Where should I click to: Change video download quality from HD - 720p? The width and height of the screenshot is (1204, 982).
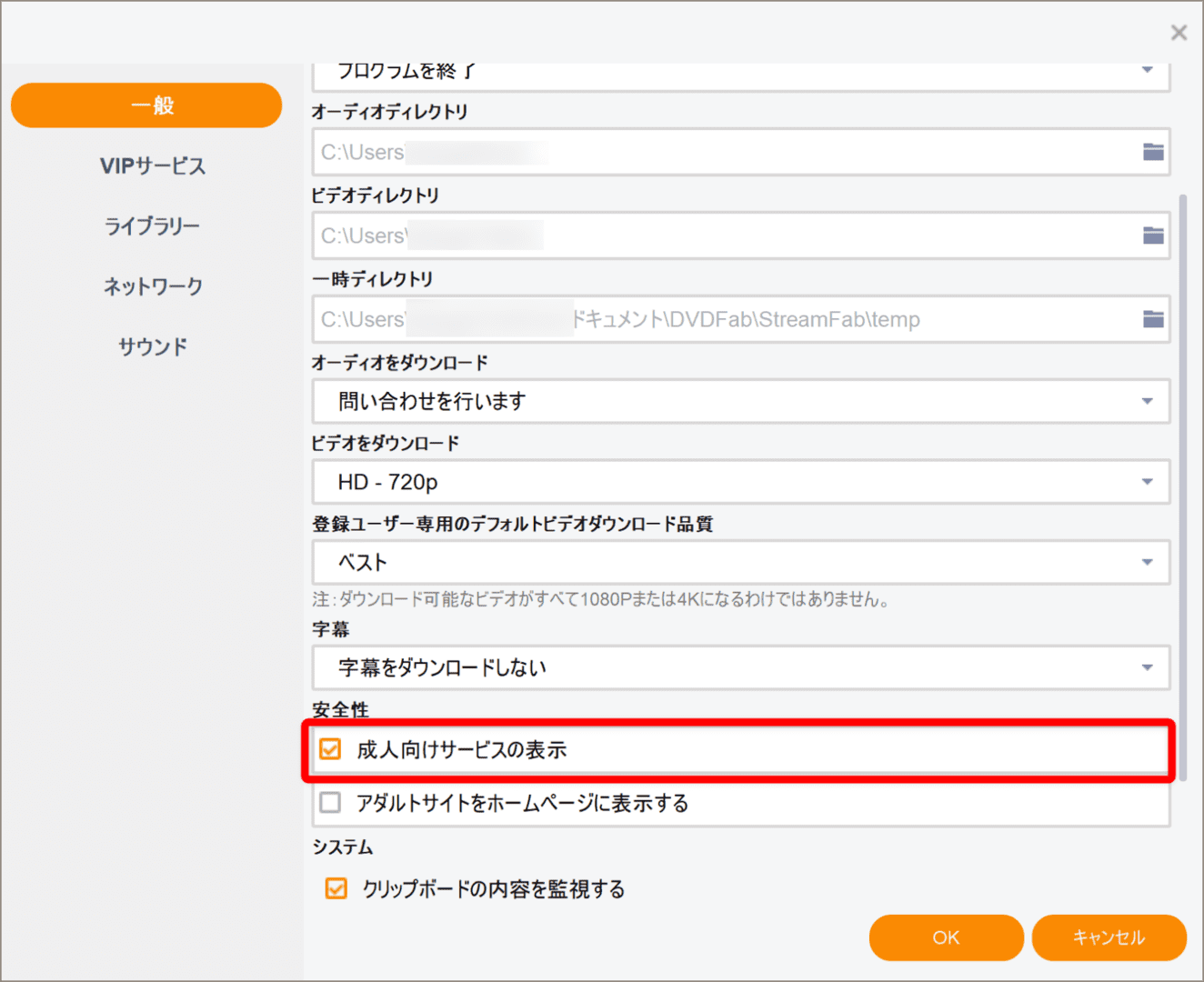tap(1148, 482)
